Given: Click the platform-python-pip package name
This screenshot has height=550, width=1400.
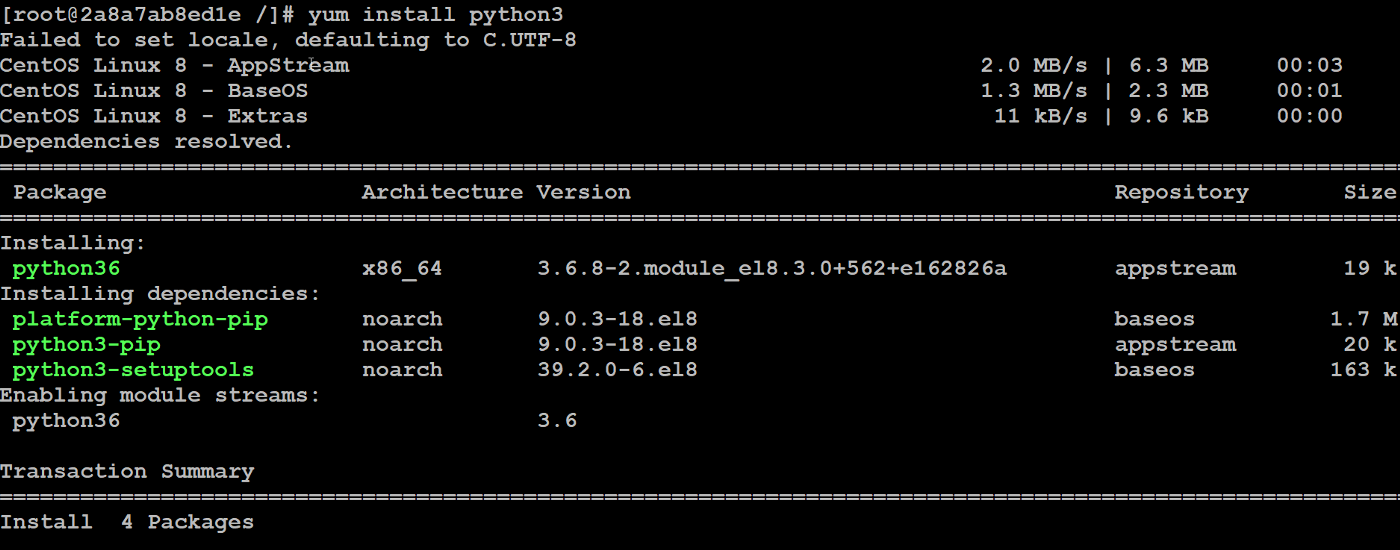Looking at the screenshot, I should pos(140,320).
